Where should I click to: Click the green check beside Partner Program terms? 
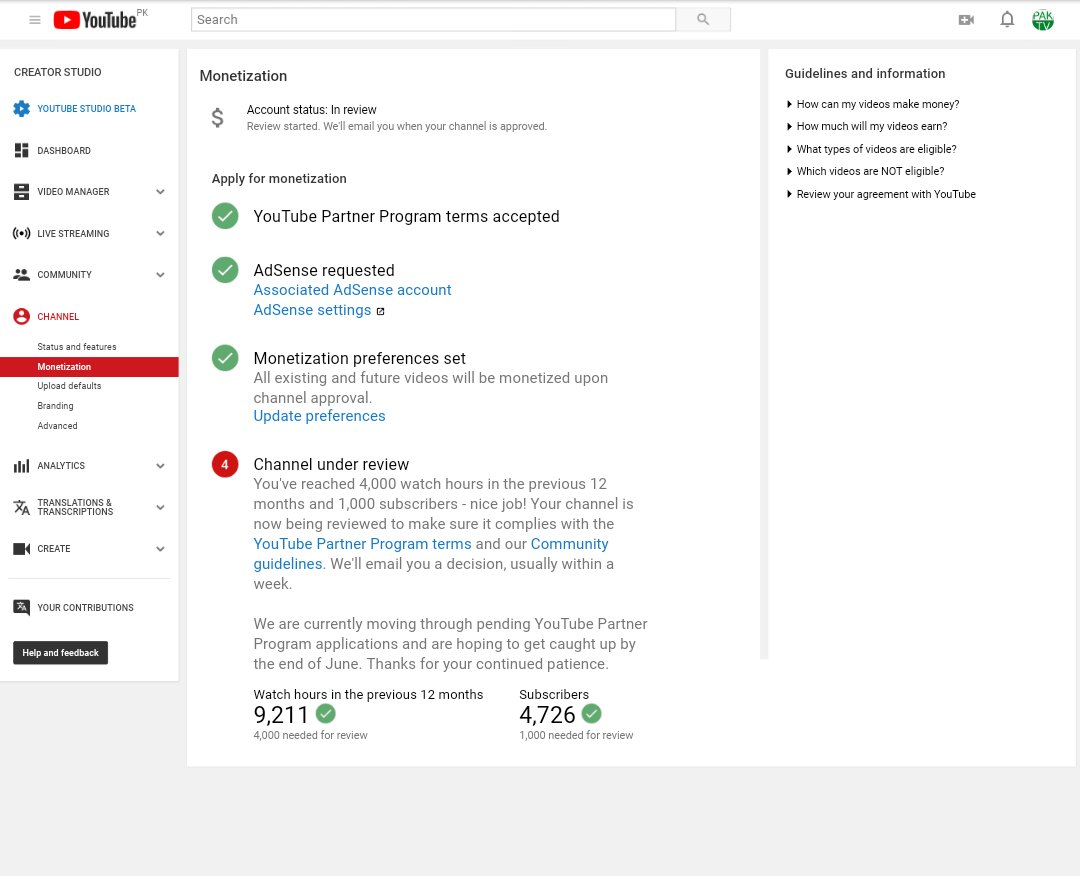[x=225, y=216]
